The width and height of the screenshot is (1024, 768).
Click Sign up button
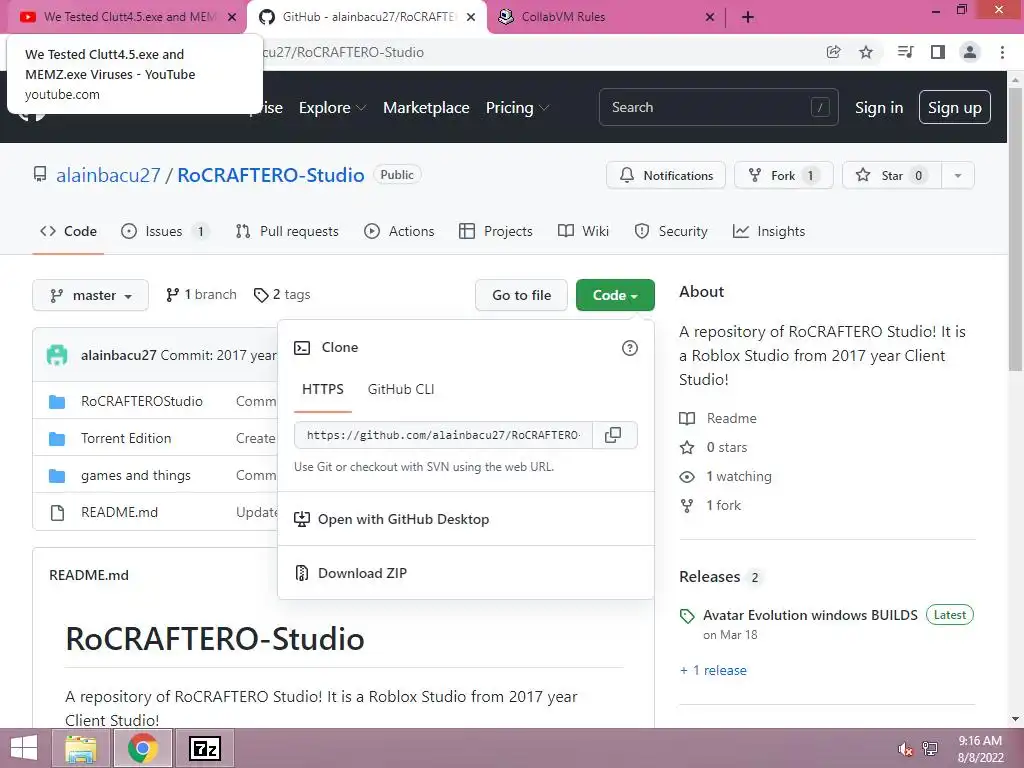coord(954,108)
